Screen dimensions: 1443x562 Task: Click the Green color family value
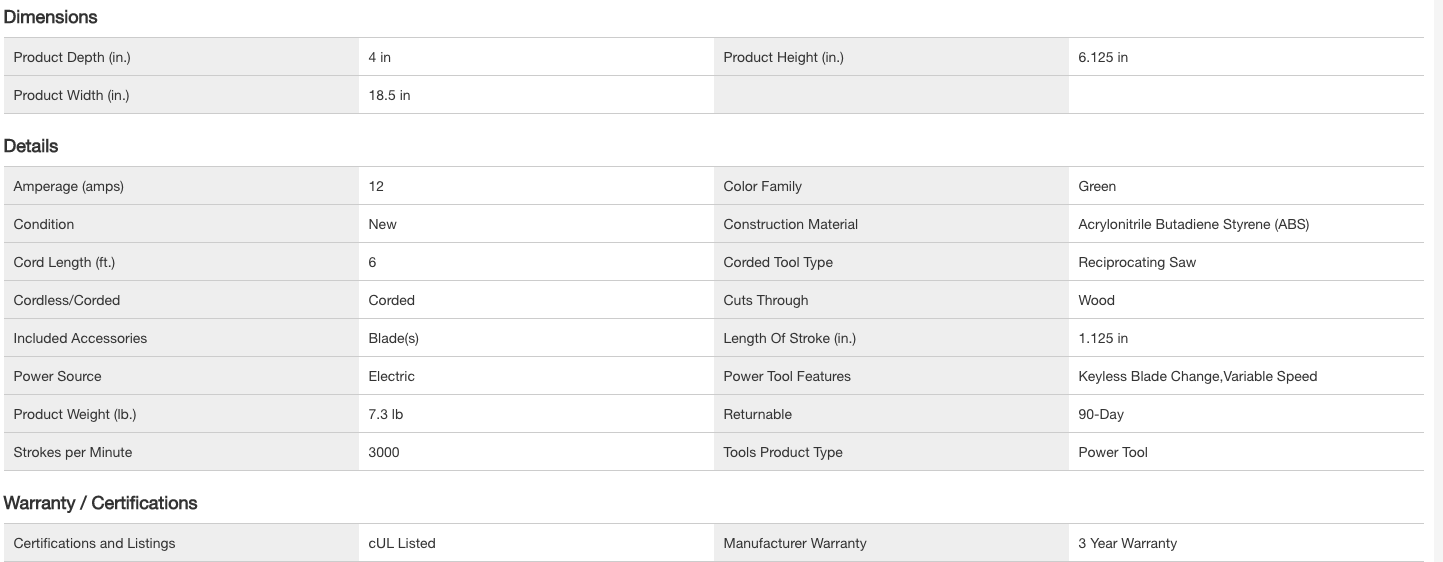tap(1097, 187)
